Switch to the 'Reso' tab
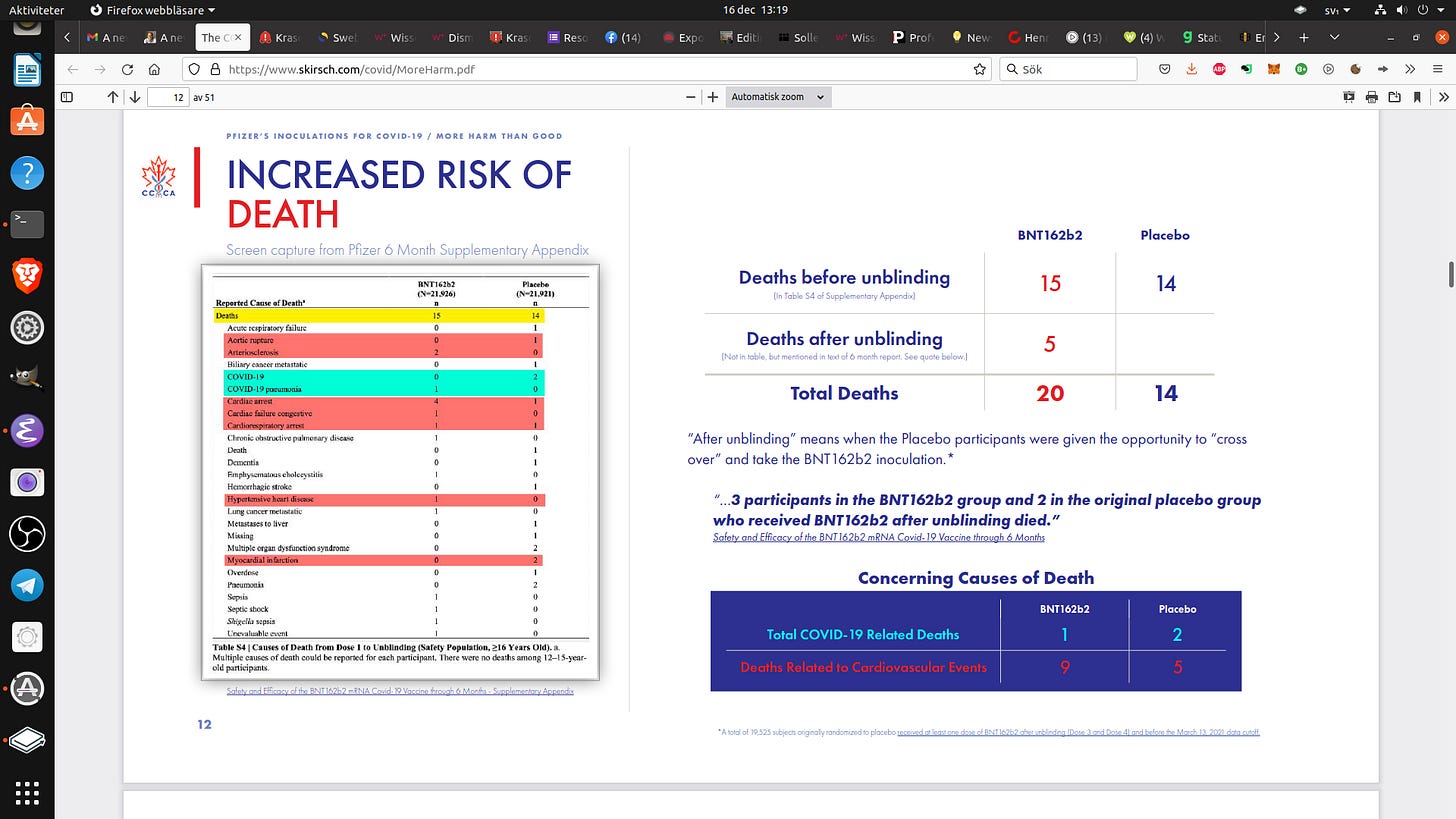 pyautogui.click(x=569, y=37)
